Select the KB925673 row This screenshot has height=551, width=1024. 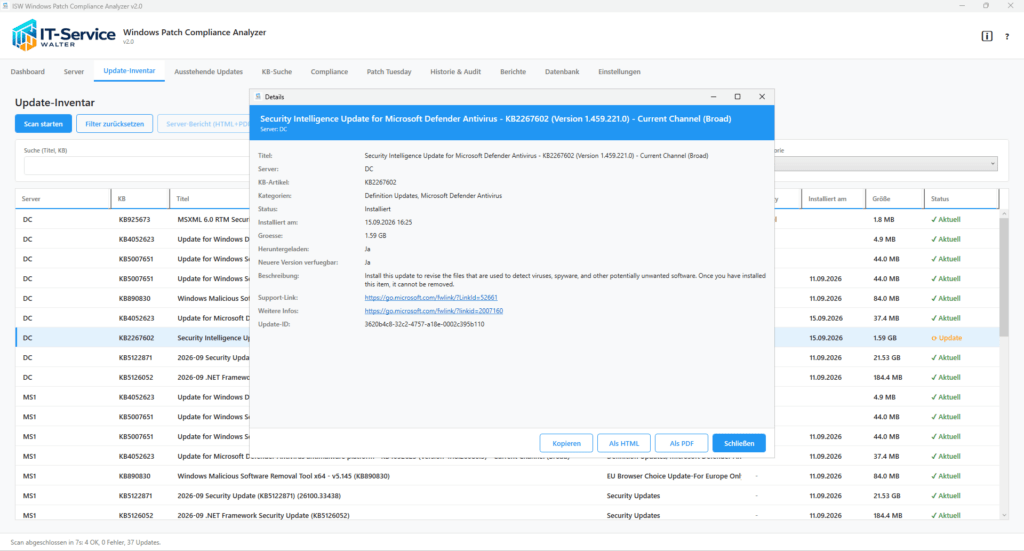(x=507, y=219)
